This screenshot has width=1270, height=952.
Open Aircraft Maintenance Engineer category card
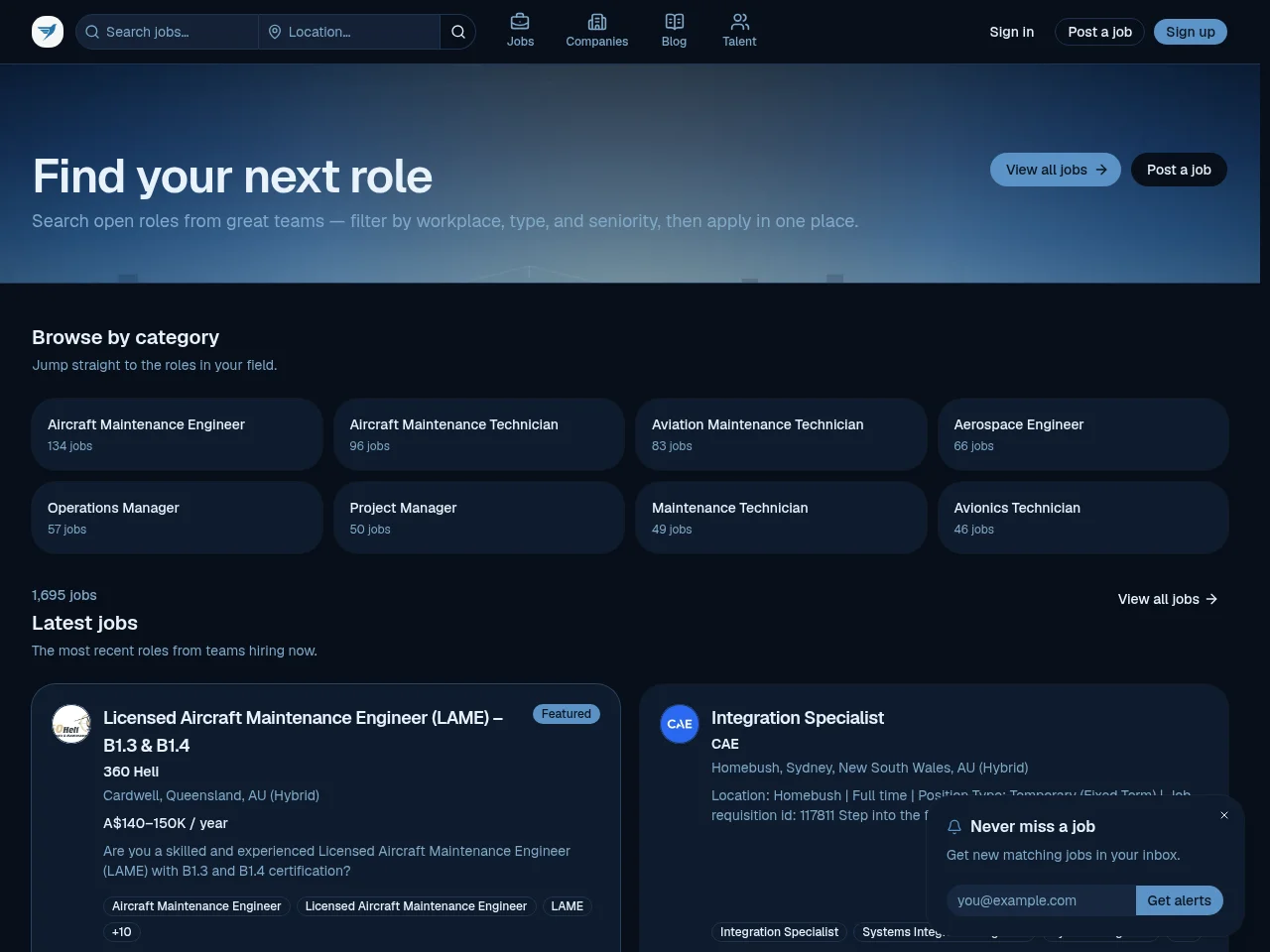(178, 434)
